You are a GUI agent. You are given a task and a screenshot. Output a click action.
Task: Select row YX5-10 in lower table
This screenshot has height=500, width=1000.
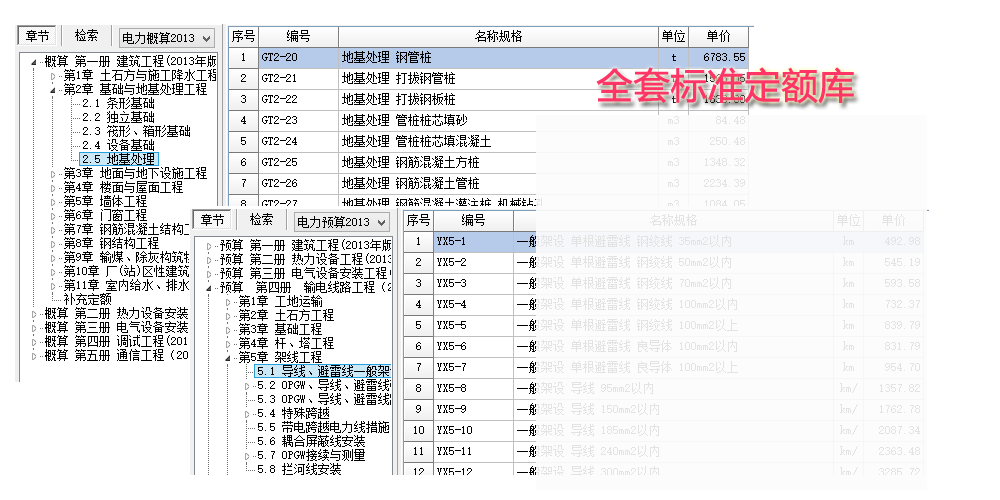(x=663, y=430)
